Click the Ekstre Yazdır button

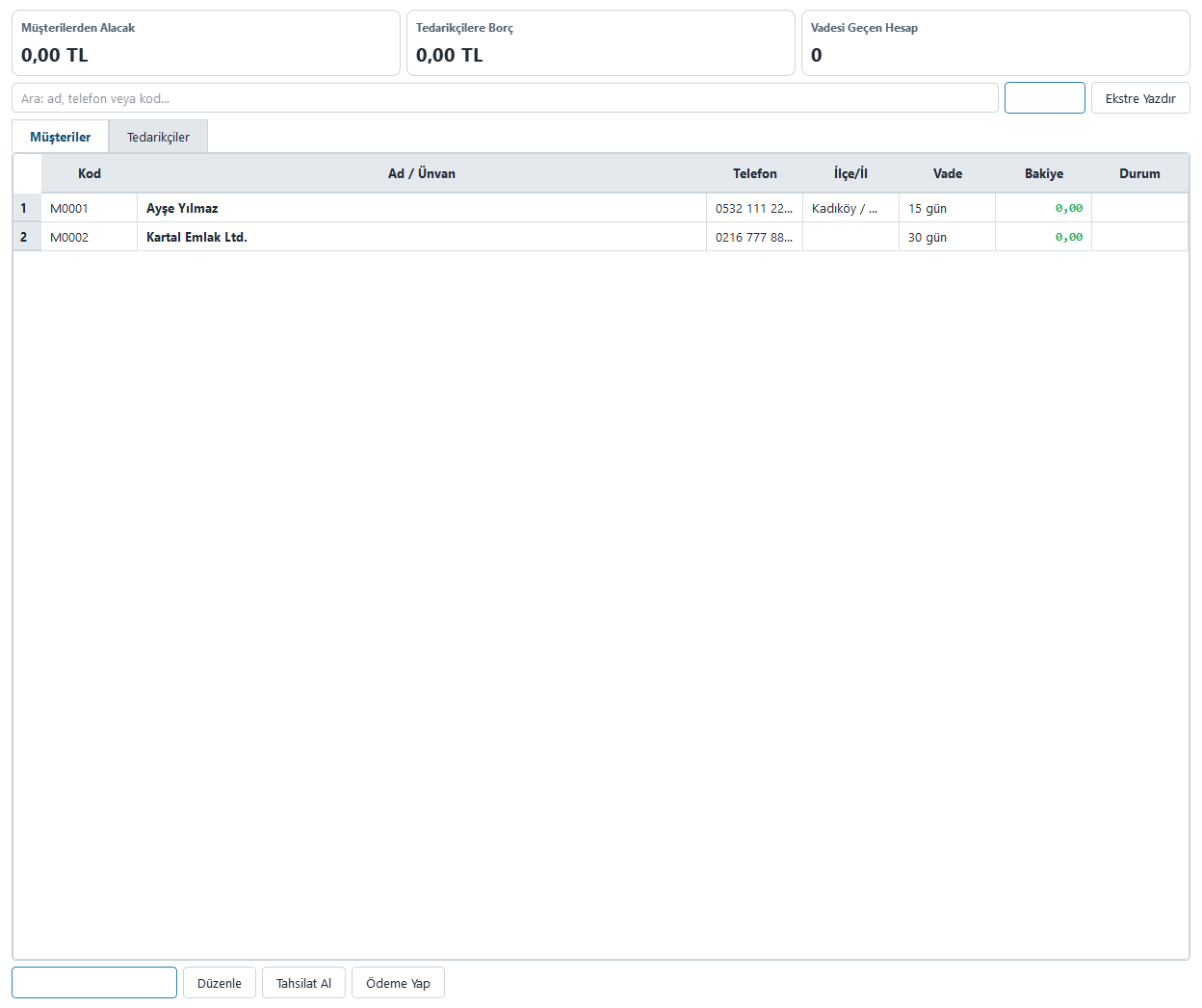coord(1140,98)
